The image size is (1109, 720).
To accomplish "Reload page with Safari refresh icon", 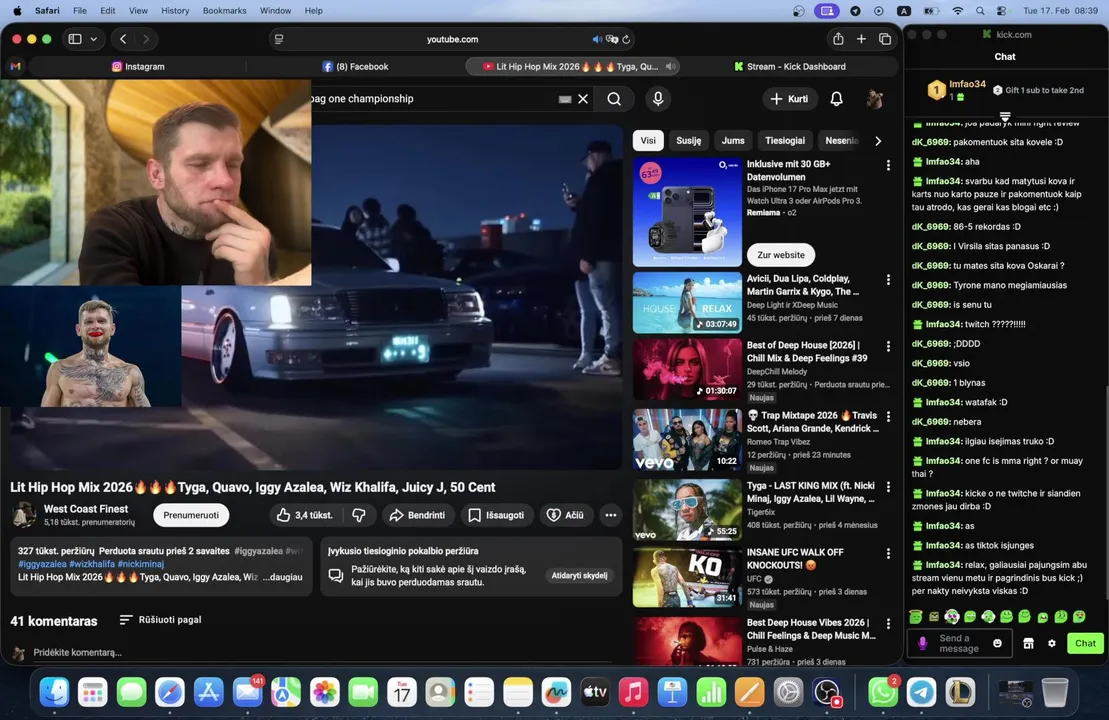I will [626, 40].
